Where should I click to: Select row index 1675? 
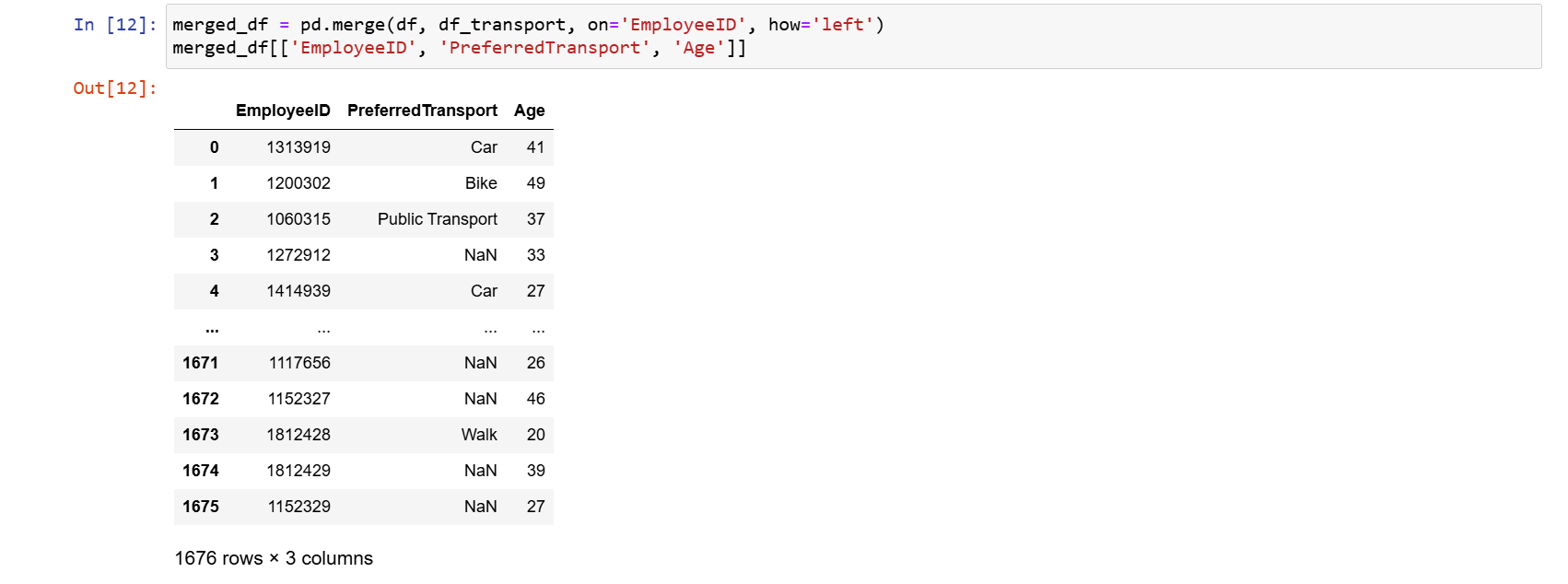coord(201,507)
